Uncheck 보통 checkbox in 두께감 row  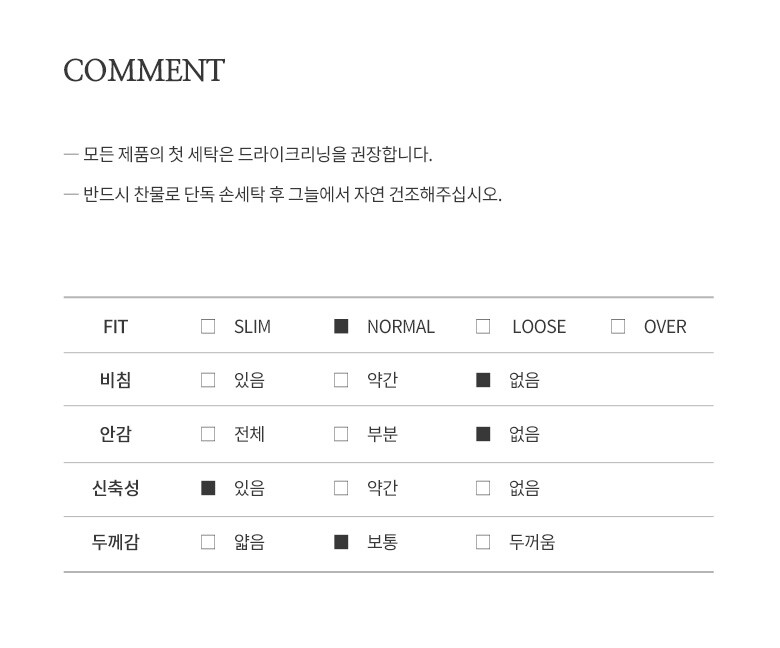341,542
